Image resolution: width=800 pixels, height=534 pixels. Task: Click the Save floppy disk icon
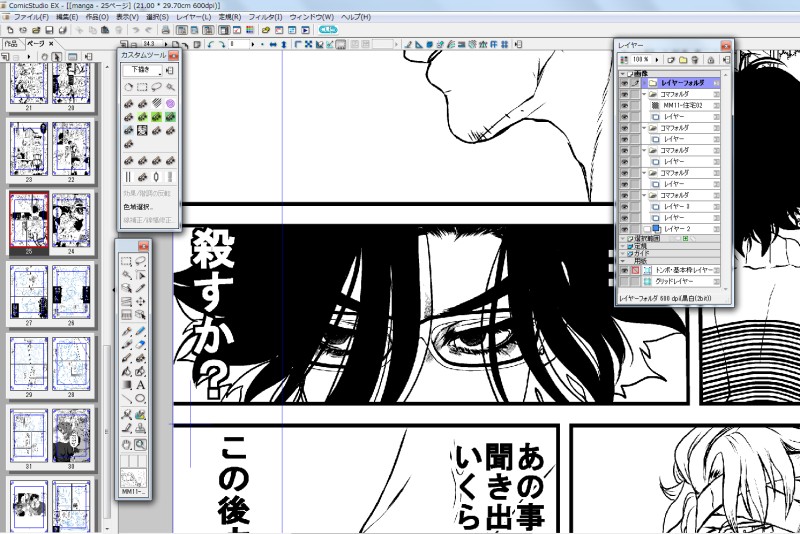point(49,30)
